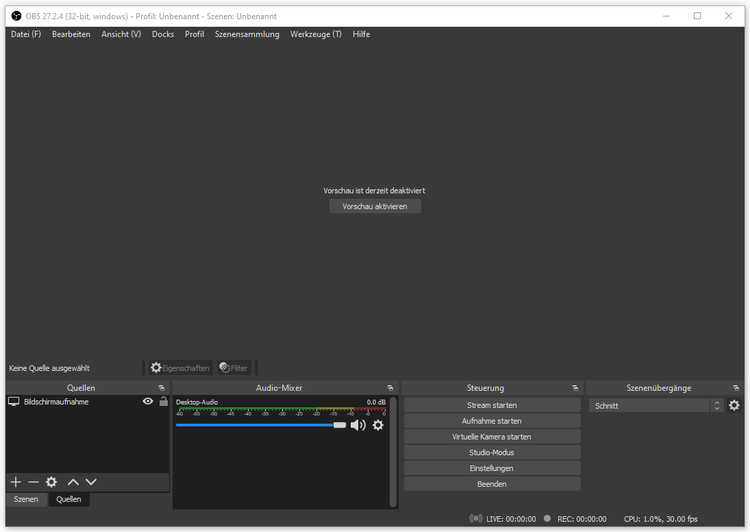Click the Desktop-Audio volume slider handle
750x532 pixels.
click(x=340, y=425)
